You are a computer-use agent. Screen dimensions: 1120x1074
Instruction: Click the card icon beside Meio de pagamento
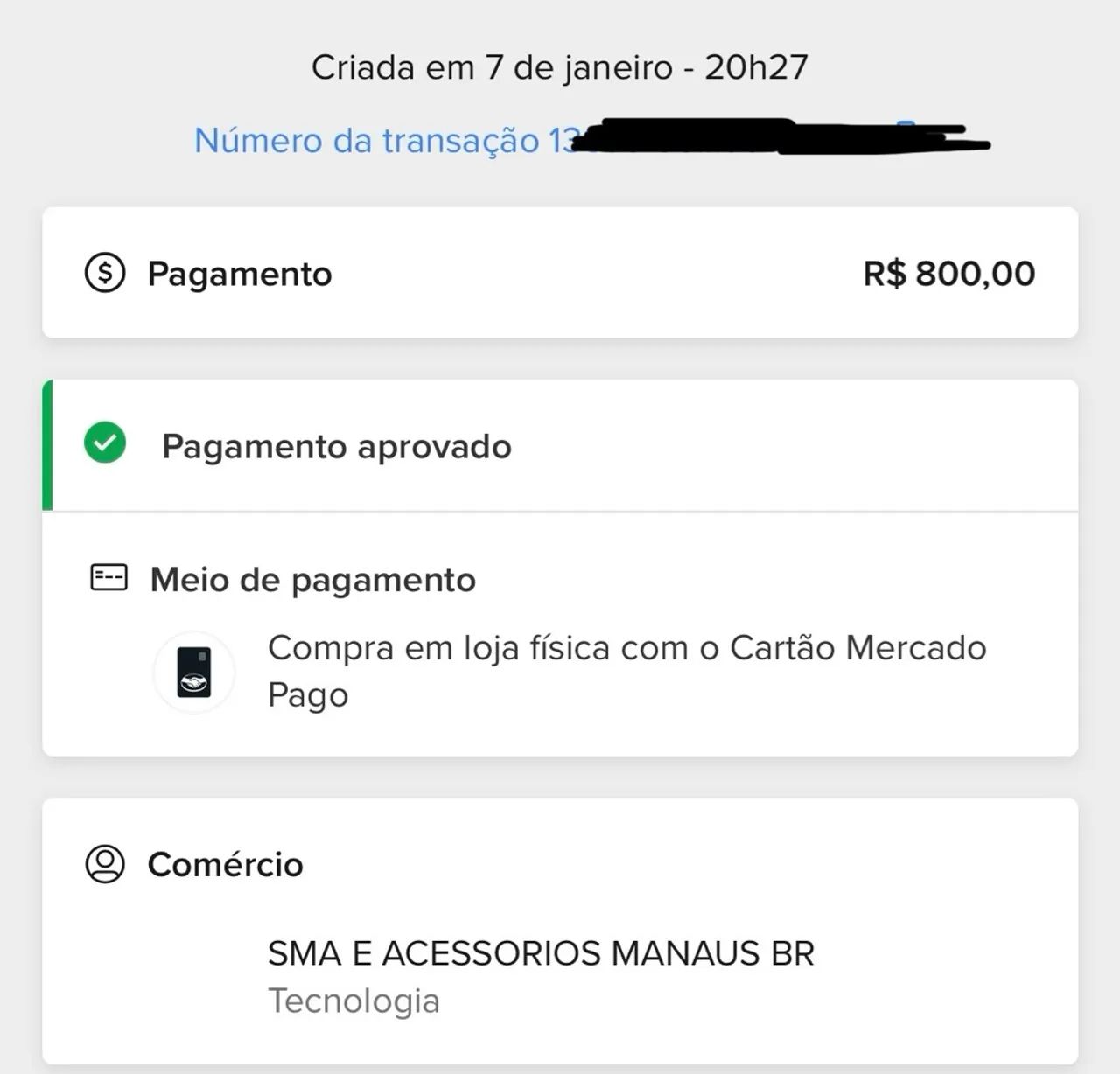[108, 575]
